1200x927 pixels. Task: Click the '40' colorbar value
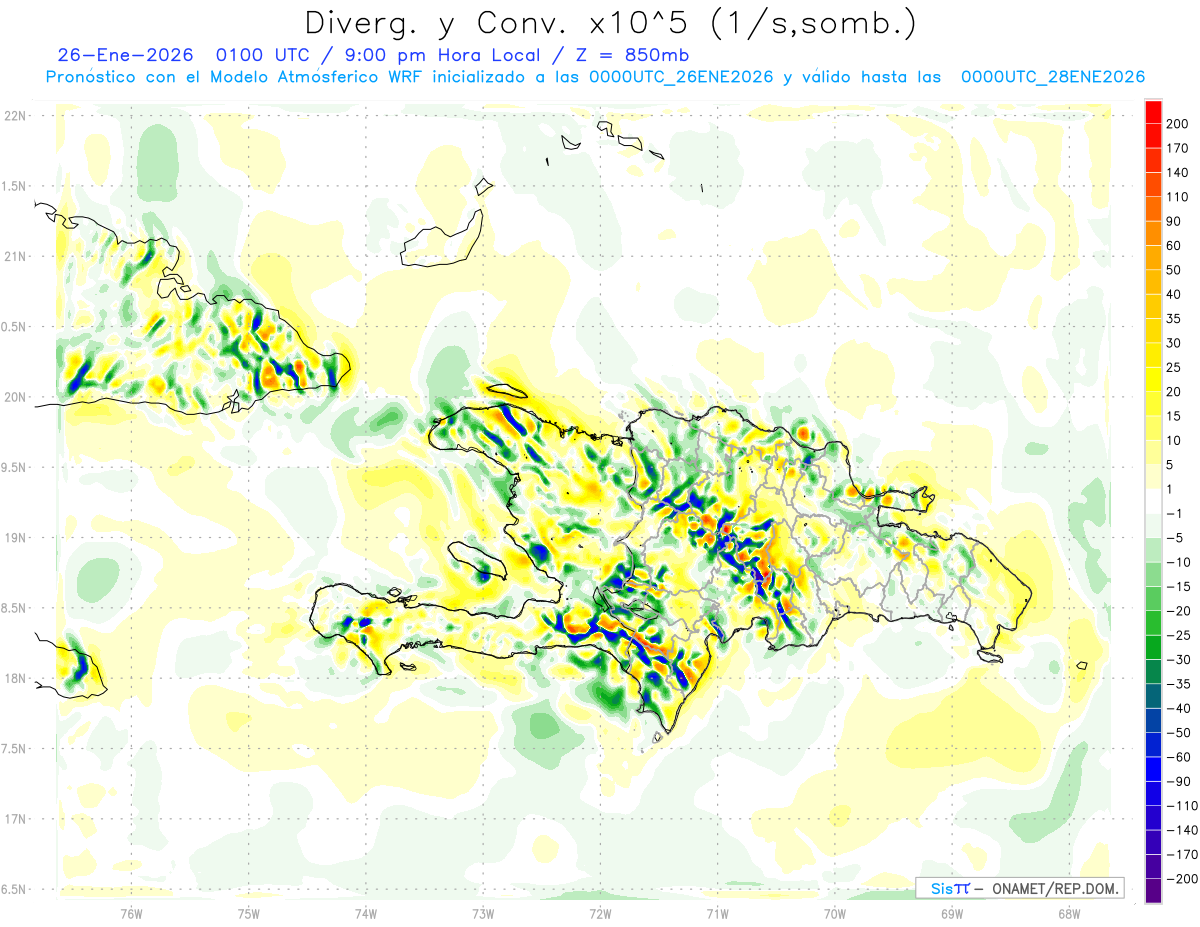pyautogui.click(x=1174, y=294)
